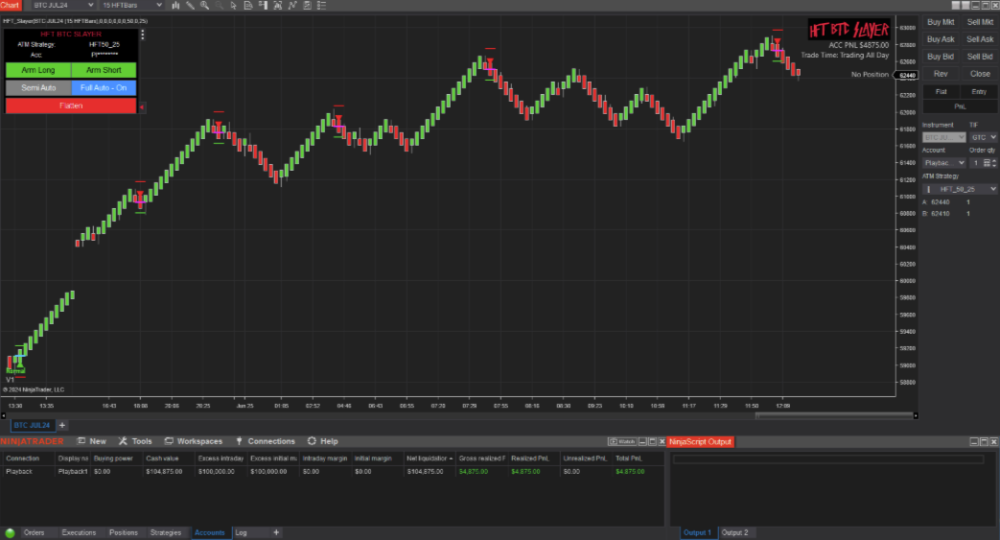Click the Sell Bid button
This screenshot has height=540, width=1000.
(980, 57)
